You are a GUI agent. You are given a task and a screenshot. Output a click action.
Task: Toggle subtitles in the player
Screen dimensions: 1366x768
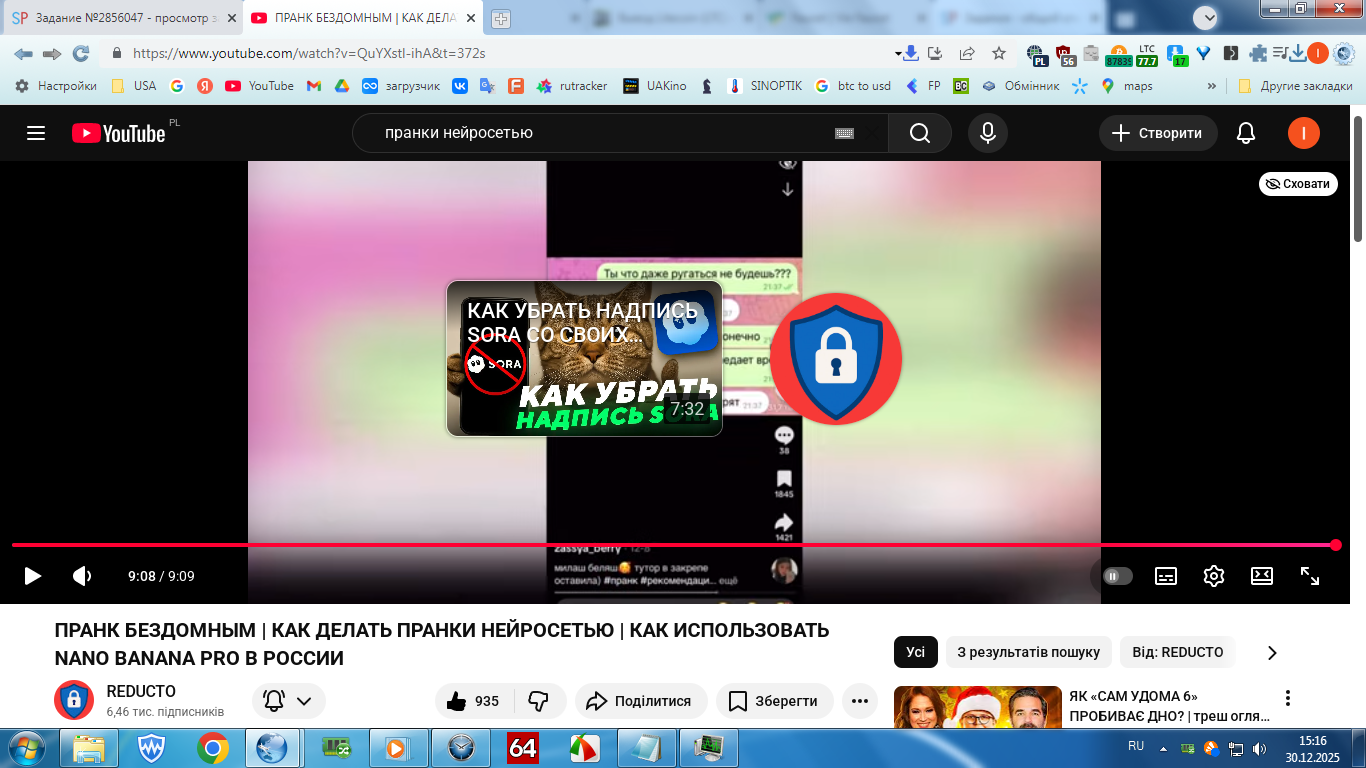tap(1166, 576)
